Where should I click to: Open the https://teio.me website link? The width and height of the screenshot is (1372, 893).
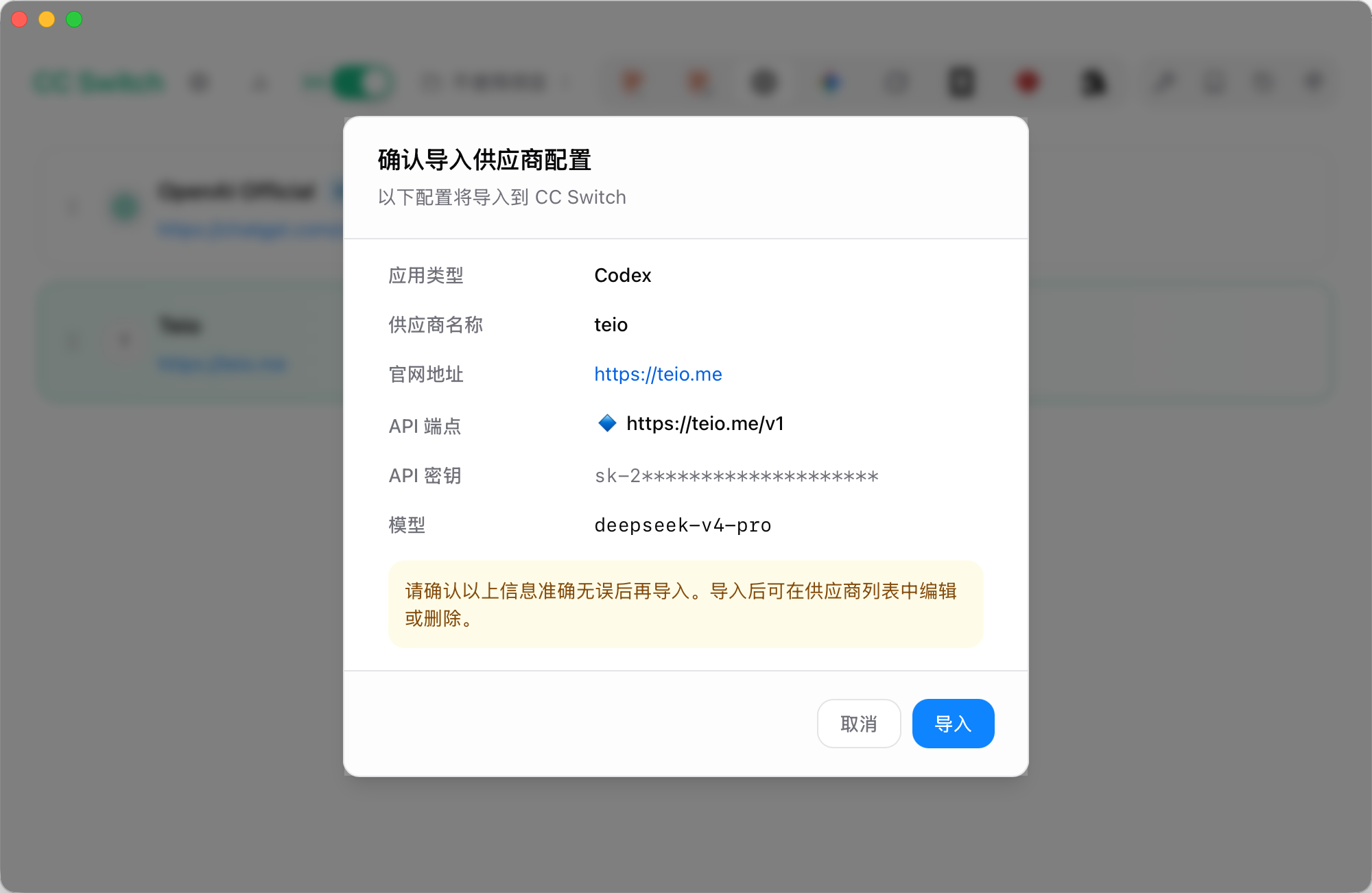(658, 374)
